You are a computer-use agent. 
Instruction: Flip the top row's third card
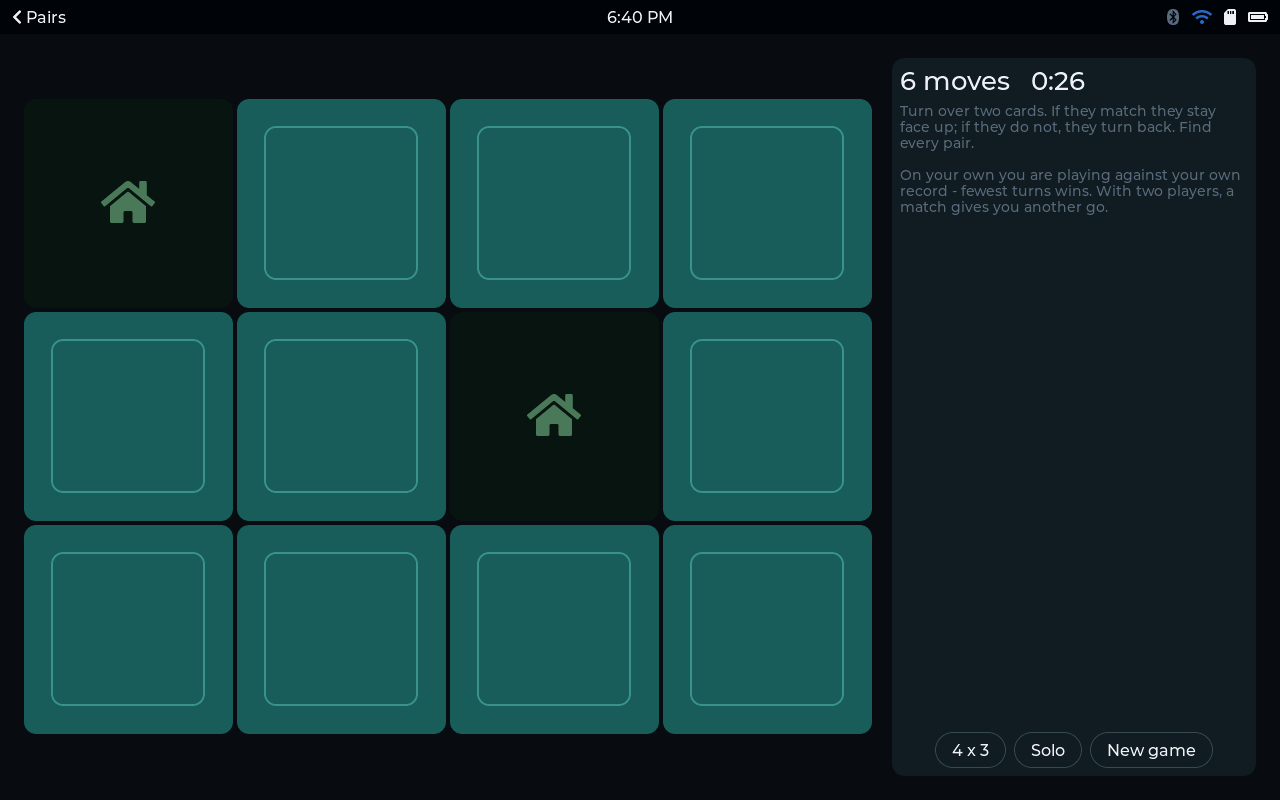[554, 203]
